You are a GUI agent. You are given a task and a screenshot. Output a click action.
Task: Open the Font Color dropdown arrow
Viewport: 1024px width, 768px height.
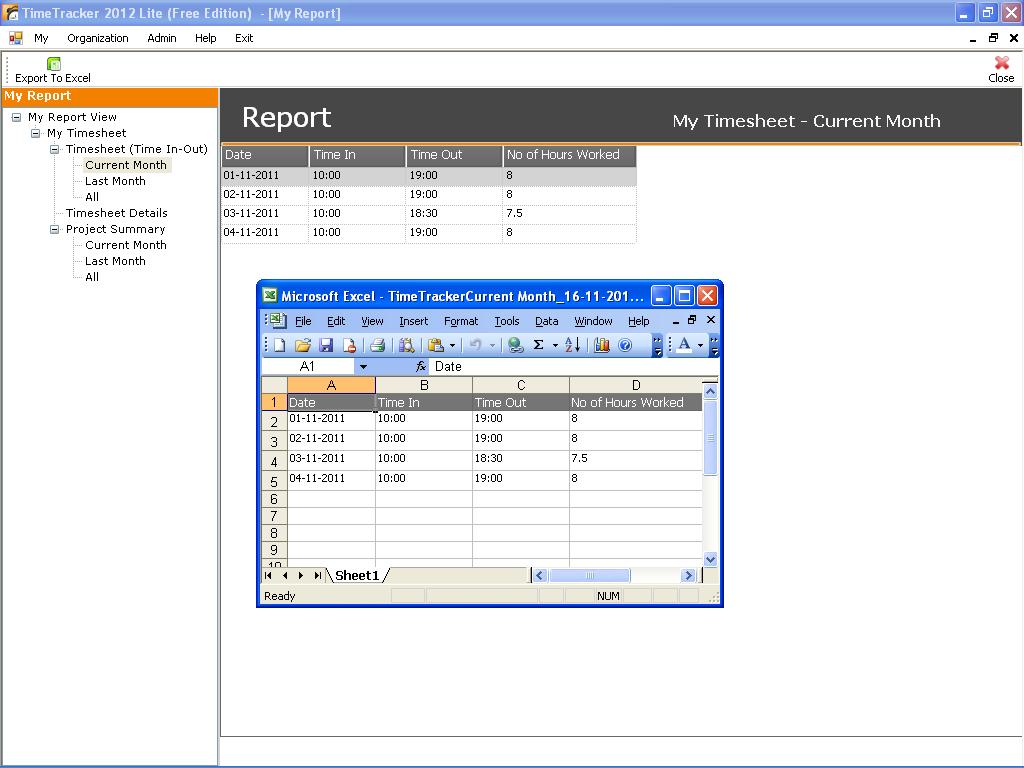pyautogui.click(x=700, y=345)
